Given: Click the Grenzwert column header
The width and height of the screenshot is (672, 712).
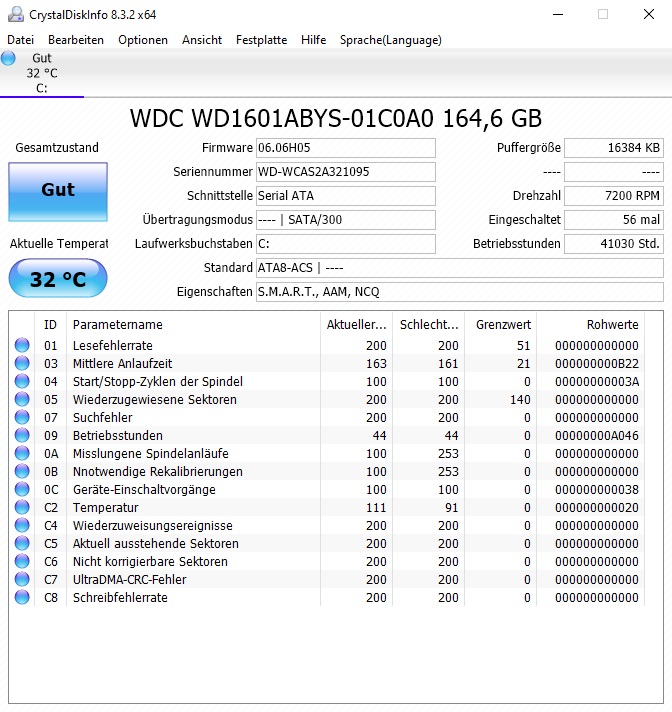Looking at the screenshot, I should point(501,325).
